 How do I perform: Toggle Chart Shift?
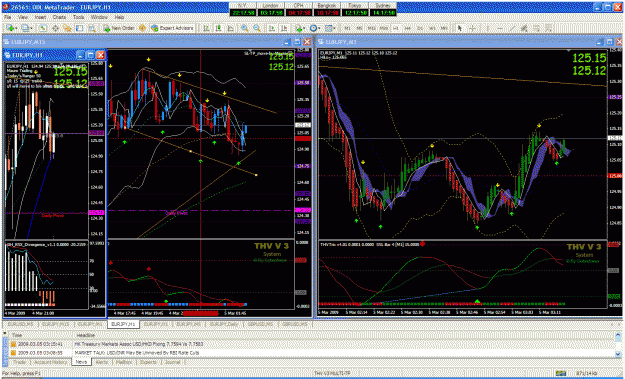284,28
